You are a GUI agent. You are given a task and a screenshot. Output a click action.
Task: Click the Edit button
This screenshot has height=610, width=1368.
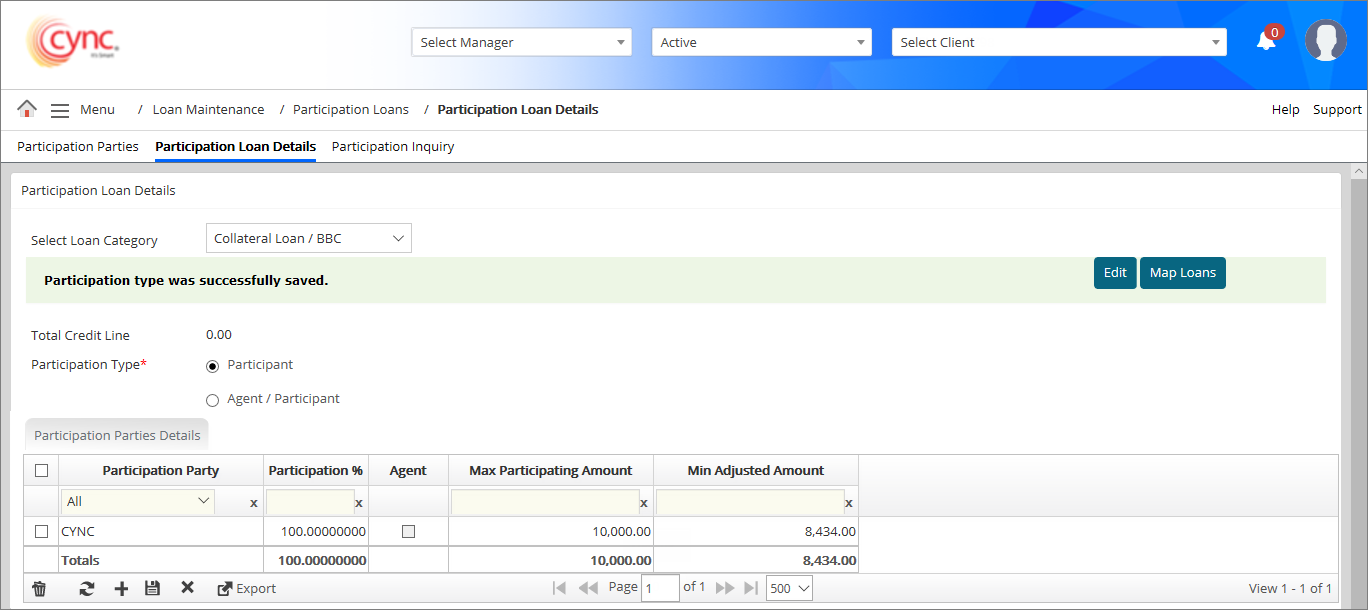tap(1115, 273)
